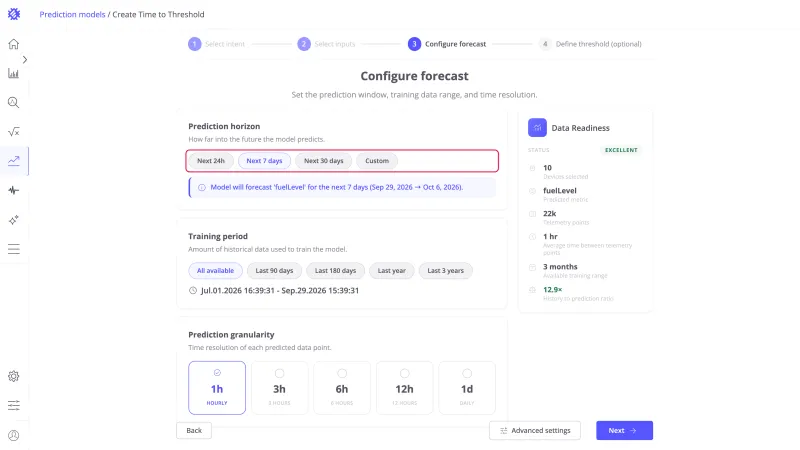Open the pulse waveform anomaly icon
800x450 pixels.
click(x=14, y=190)
